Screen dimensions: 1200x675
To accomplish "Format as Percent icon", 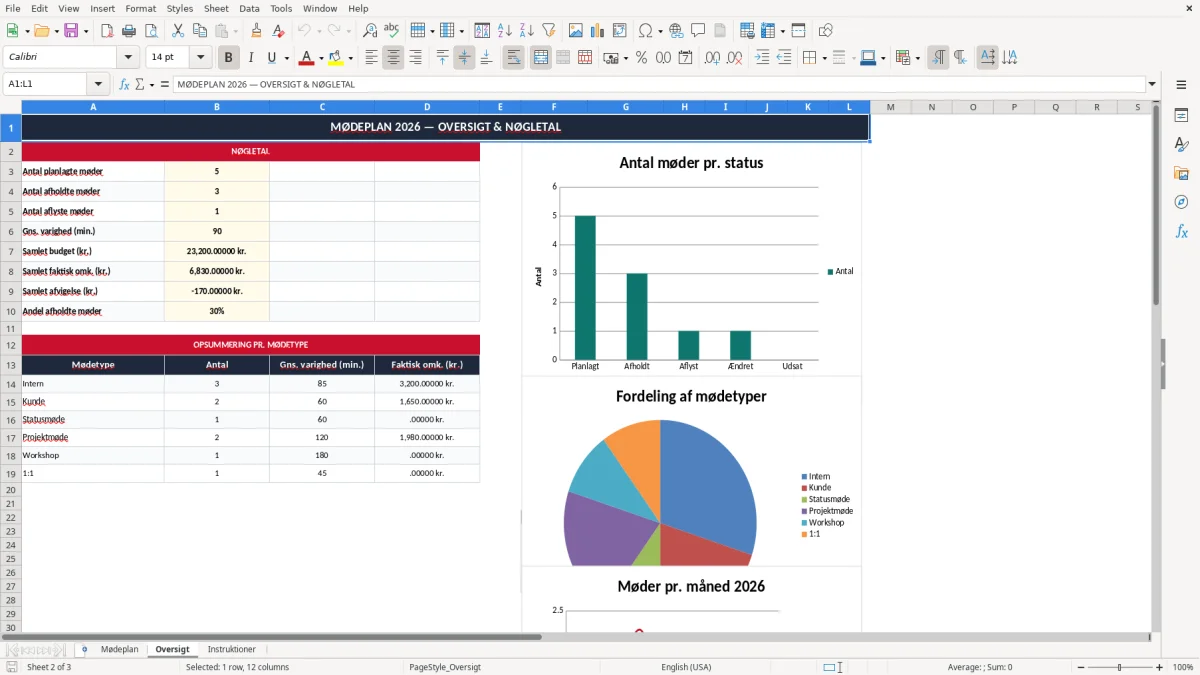I will pyautogui.click(x=642, y=58).
